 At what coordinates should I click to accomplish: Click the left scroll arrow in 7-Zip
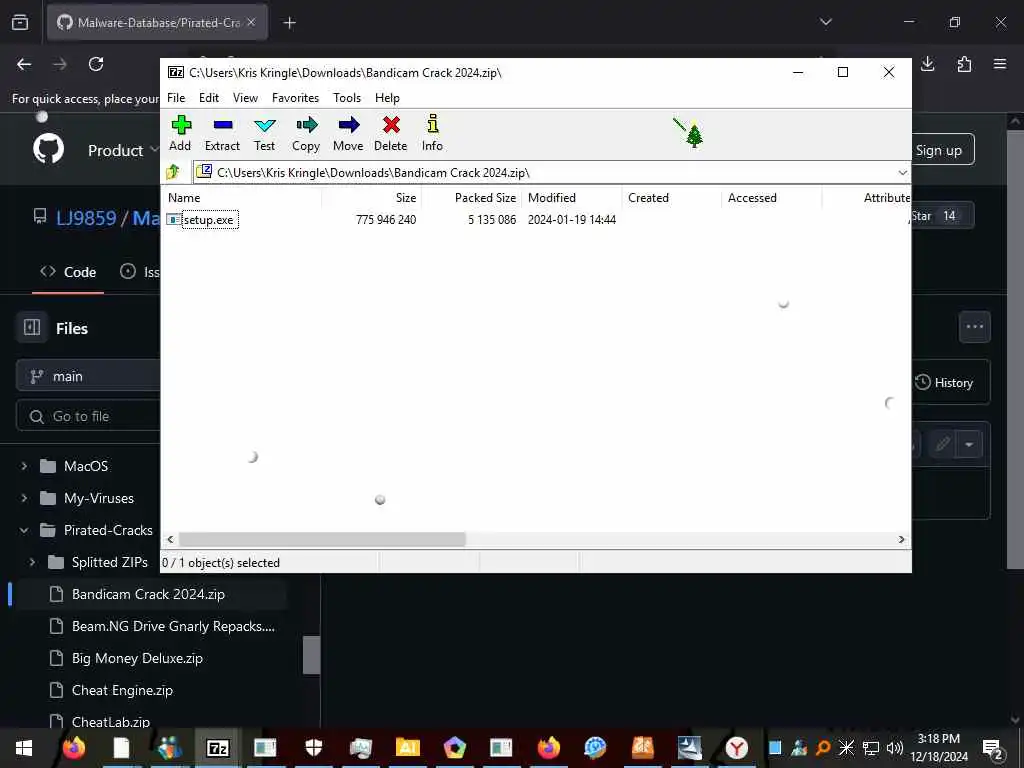pos(170,539)
